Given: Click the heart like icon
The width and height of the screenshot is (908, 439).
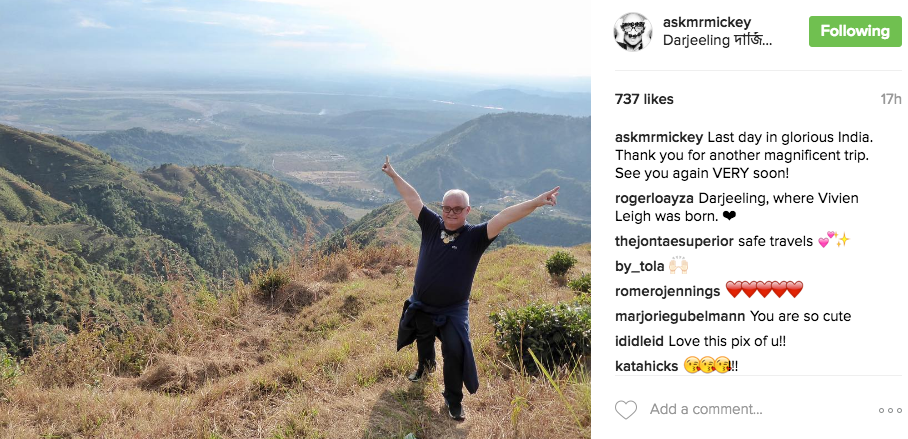Looking at the screenshot, I should point(625,410).
